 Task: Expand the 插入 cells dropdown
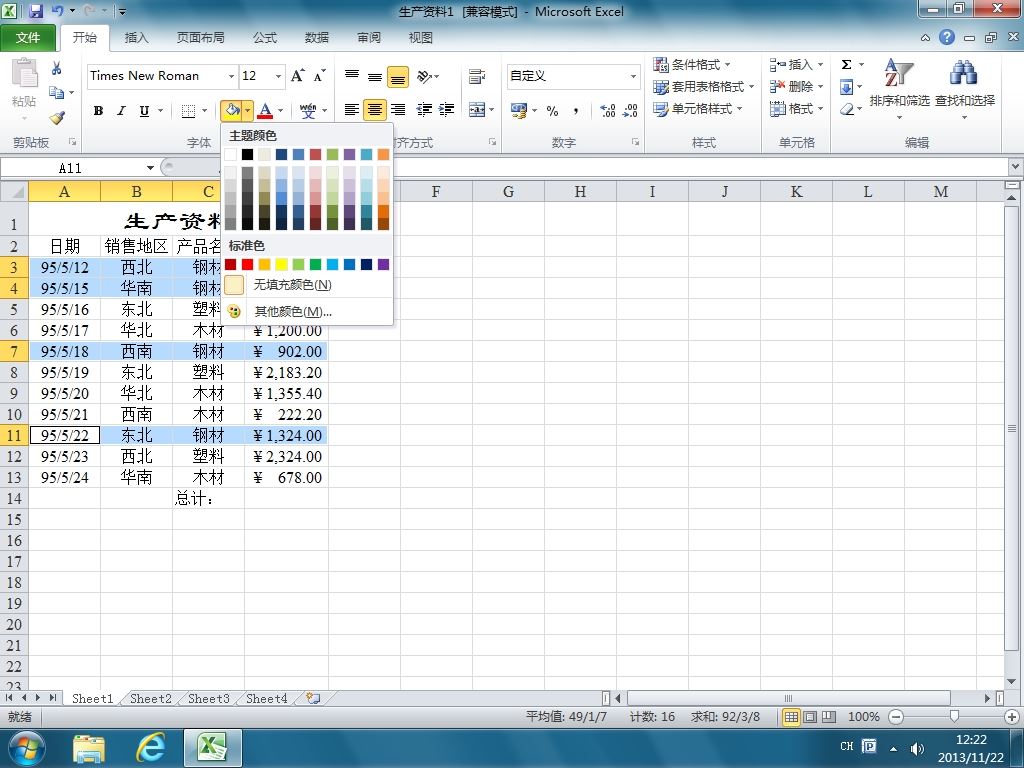coord(820,65)
